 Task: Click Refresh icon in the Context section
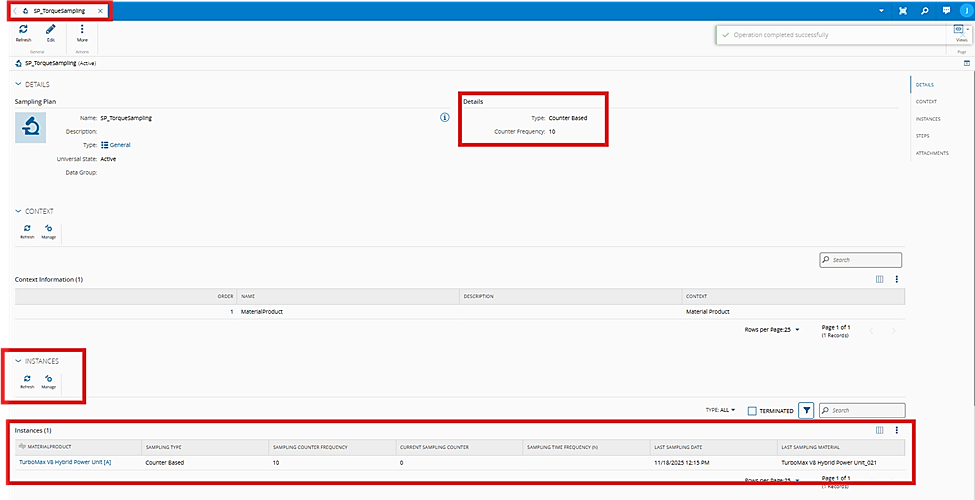click(27, 229)
